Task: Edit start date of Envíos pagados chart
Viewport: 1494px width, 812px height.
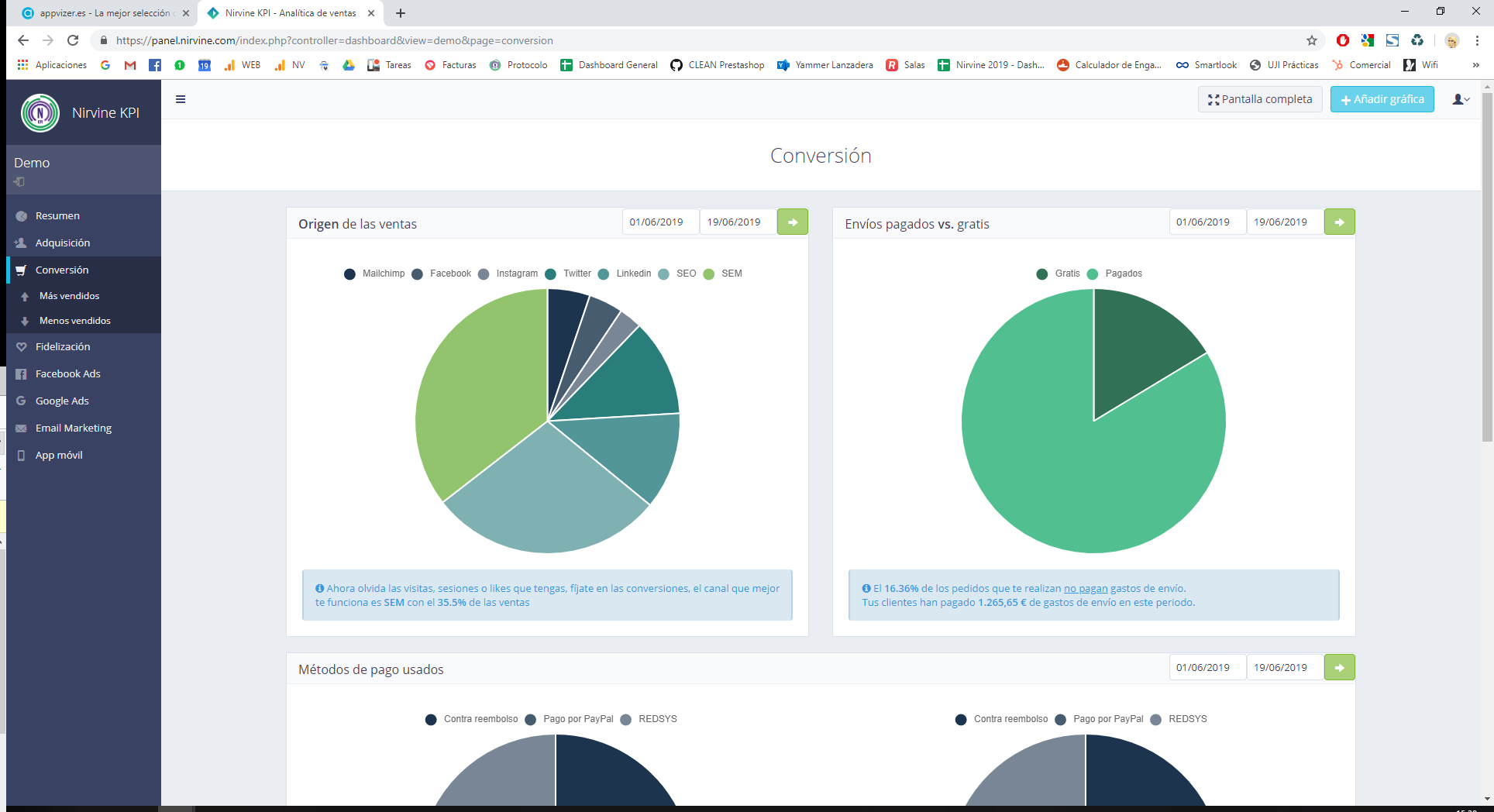Action: pyautogui.click(x=1208, y=222)
